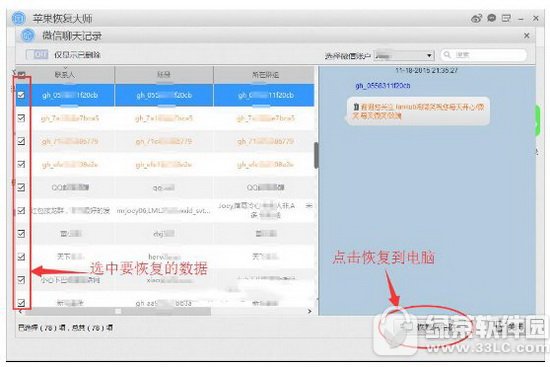550x367 pixels.
Task: Select the mrjoey06 account cell
Action: 164,211
